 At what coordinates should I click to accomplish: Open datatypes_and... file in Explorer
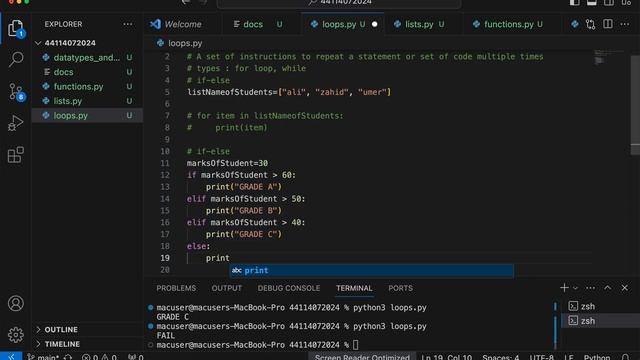pyautogui.click(x=87, y=58)
